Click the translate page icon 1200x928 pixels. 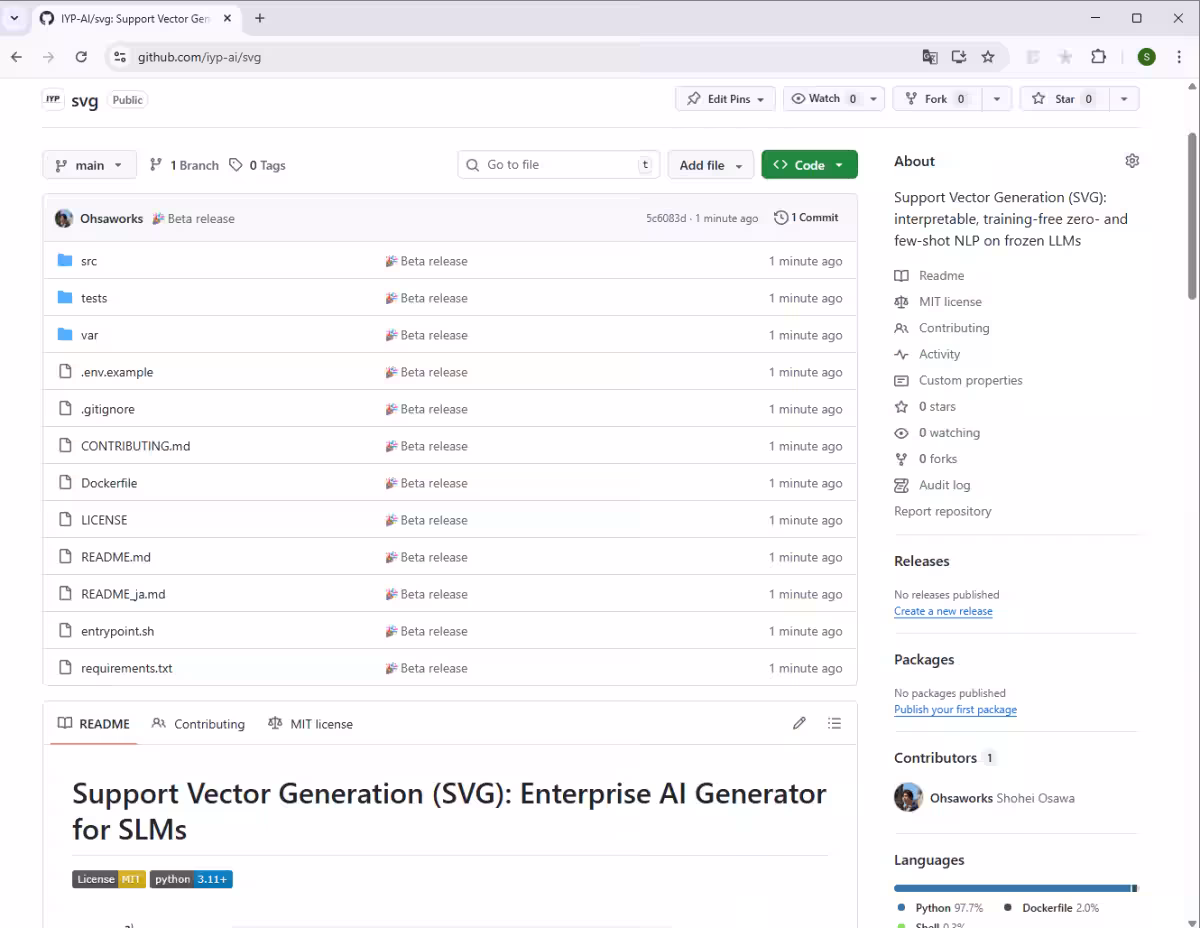coord(930,57)
